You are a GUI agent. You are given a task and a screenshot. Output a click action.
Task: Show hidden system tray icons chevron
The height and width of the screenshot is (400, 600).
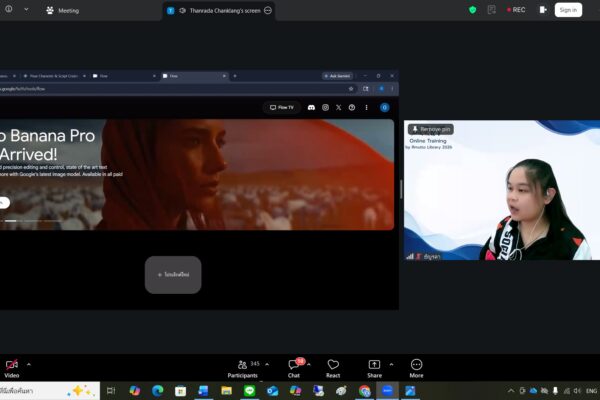(x=511, y=391)
